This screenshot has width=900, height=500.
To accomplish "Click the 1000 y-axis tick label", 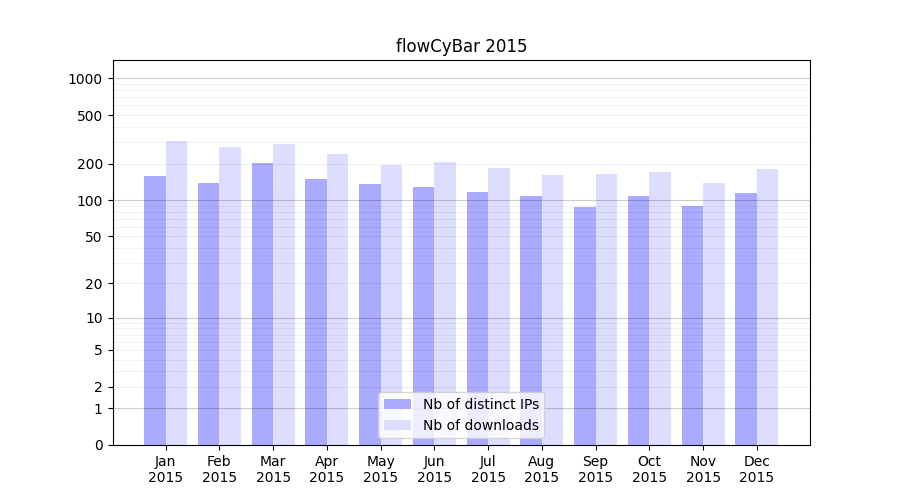I will pyautogui.click(x=87, y=79).
